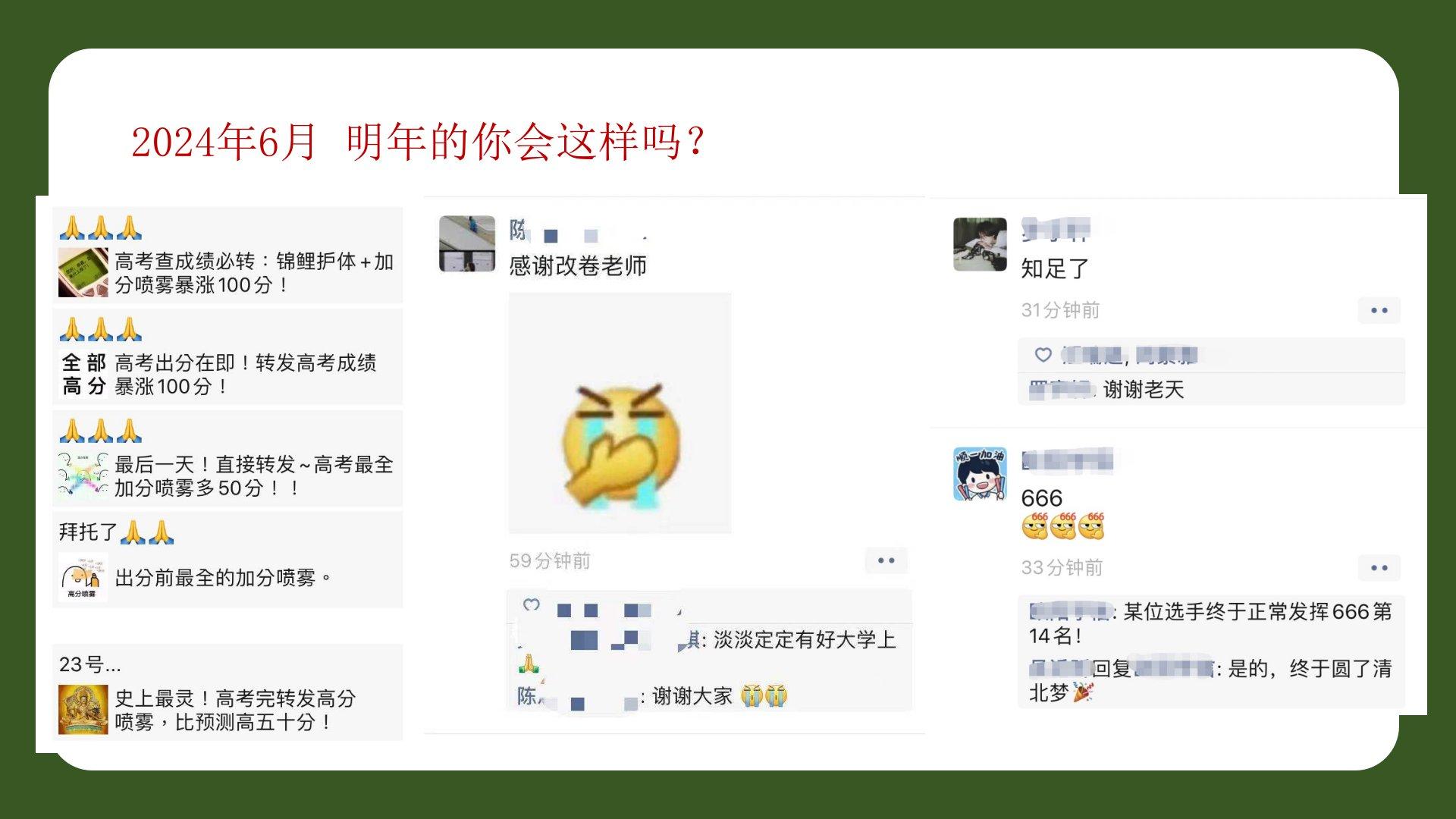Click the 全部高分 thumbnail of second article

[83, 375]
